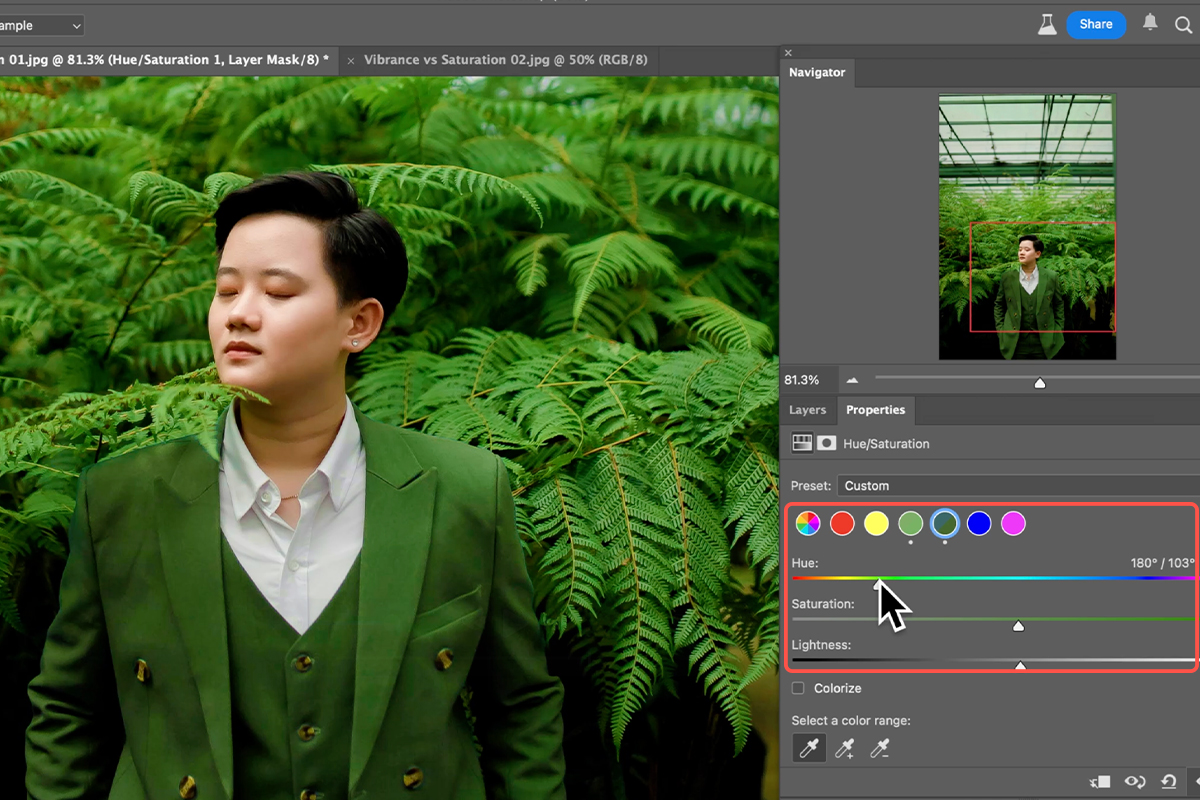Click the Subtract from Sample eyedropper
The width and height of the screenshot is (1200, 800).
[880, 748]
